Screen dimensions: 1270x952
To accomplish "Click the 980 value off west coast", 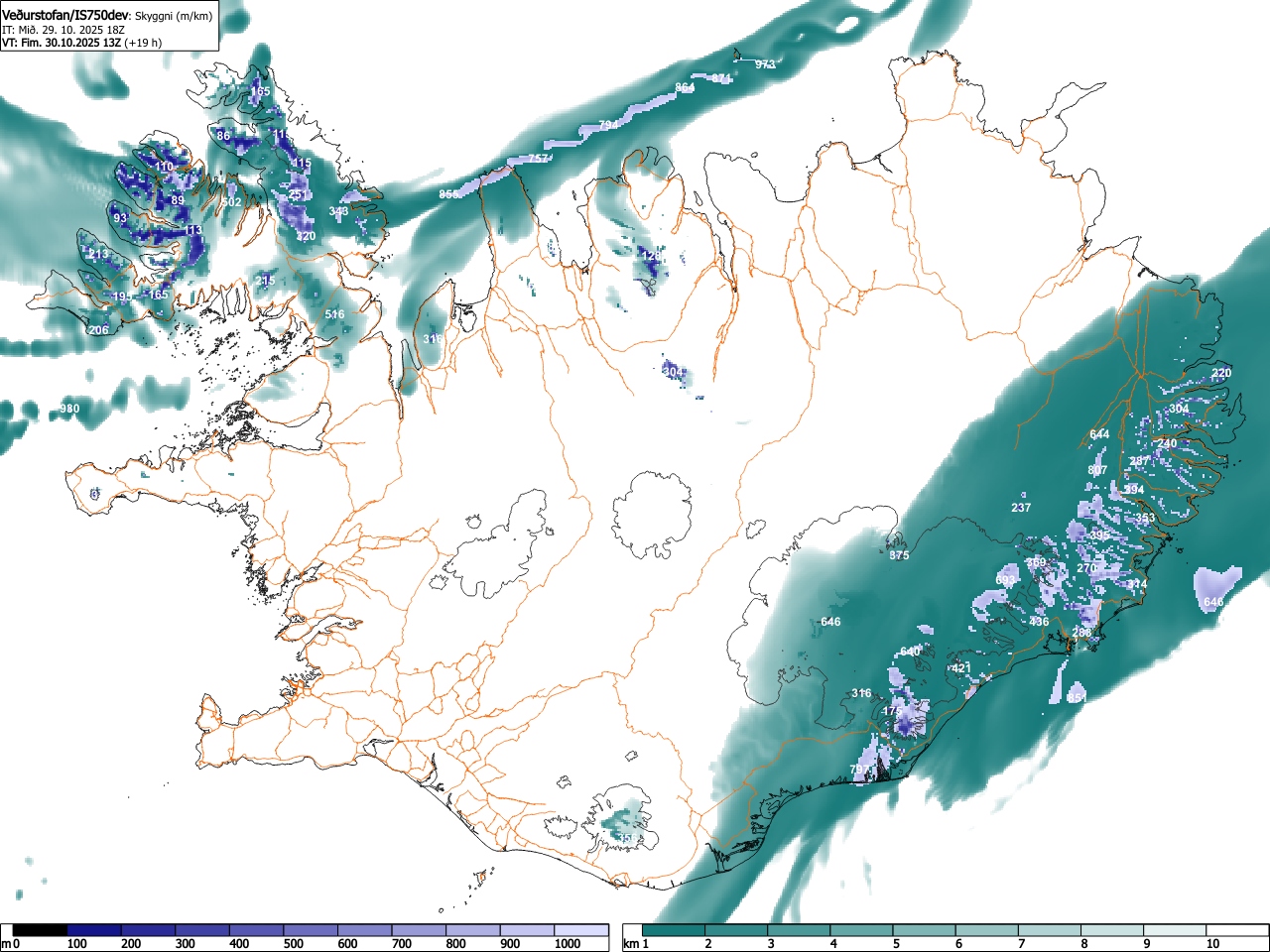I will click(x=69, y=409).
